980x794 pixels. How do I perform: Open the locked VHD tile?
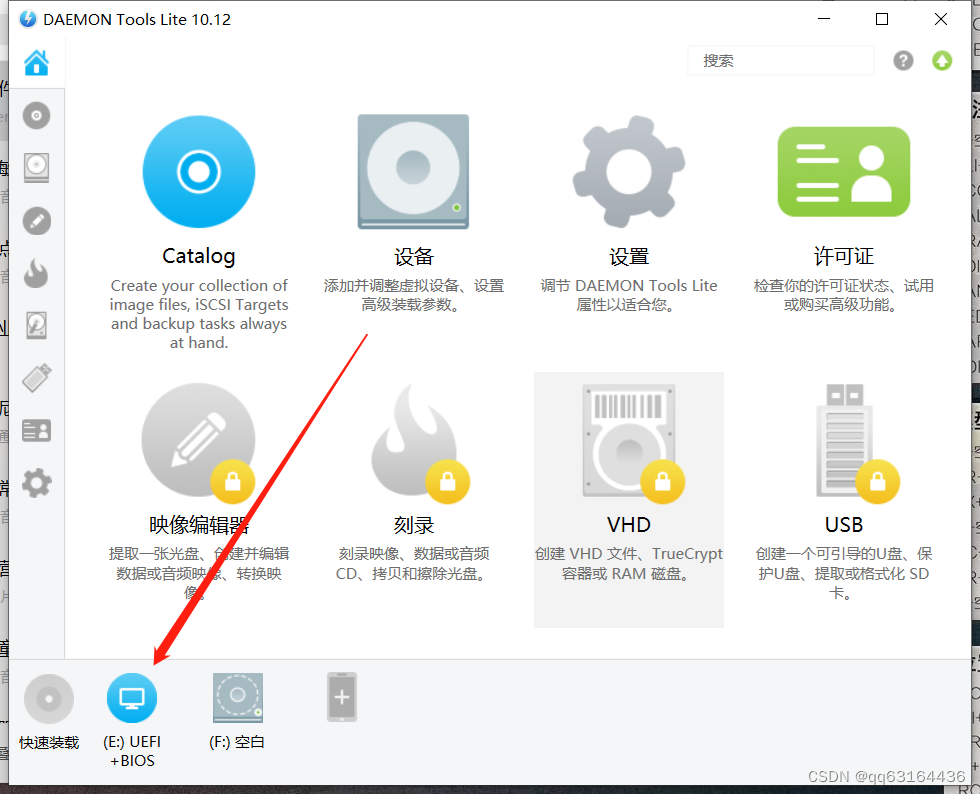[629, 499]
